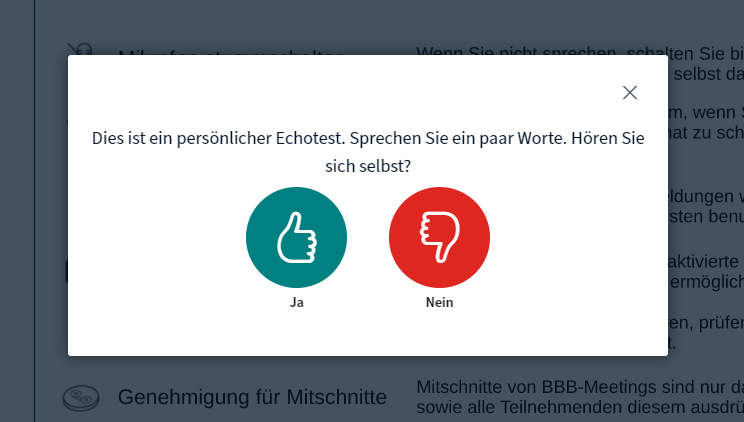Click the "aktivierte" text right of dialog
This screenshot has height=422, width=744.
click(x=705, y=261)
